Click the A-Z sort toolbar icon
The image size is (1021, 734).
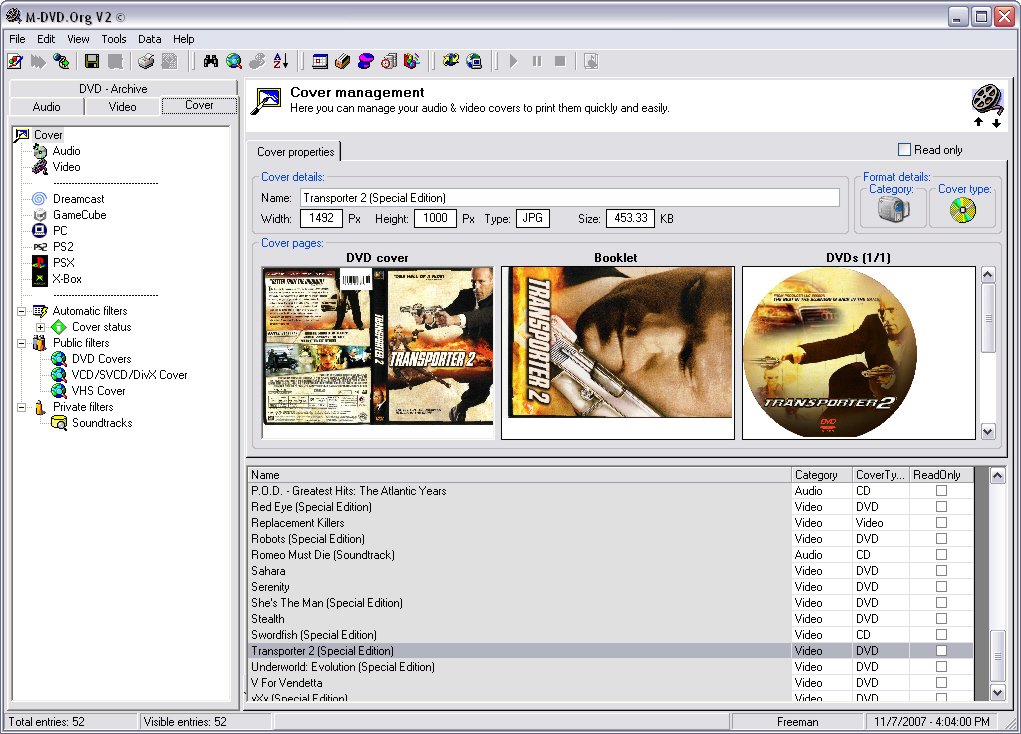point(281,61)
